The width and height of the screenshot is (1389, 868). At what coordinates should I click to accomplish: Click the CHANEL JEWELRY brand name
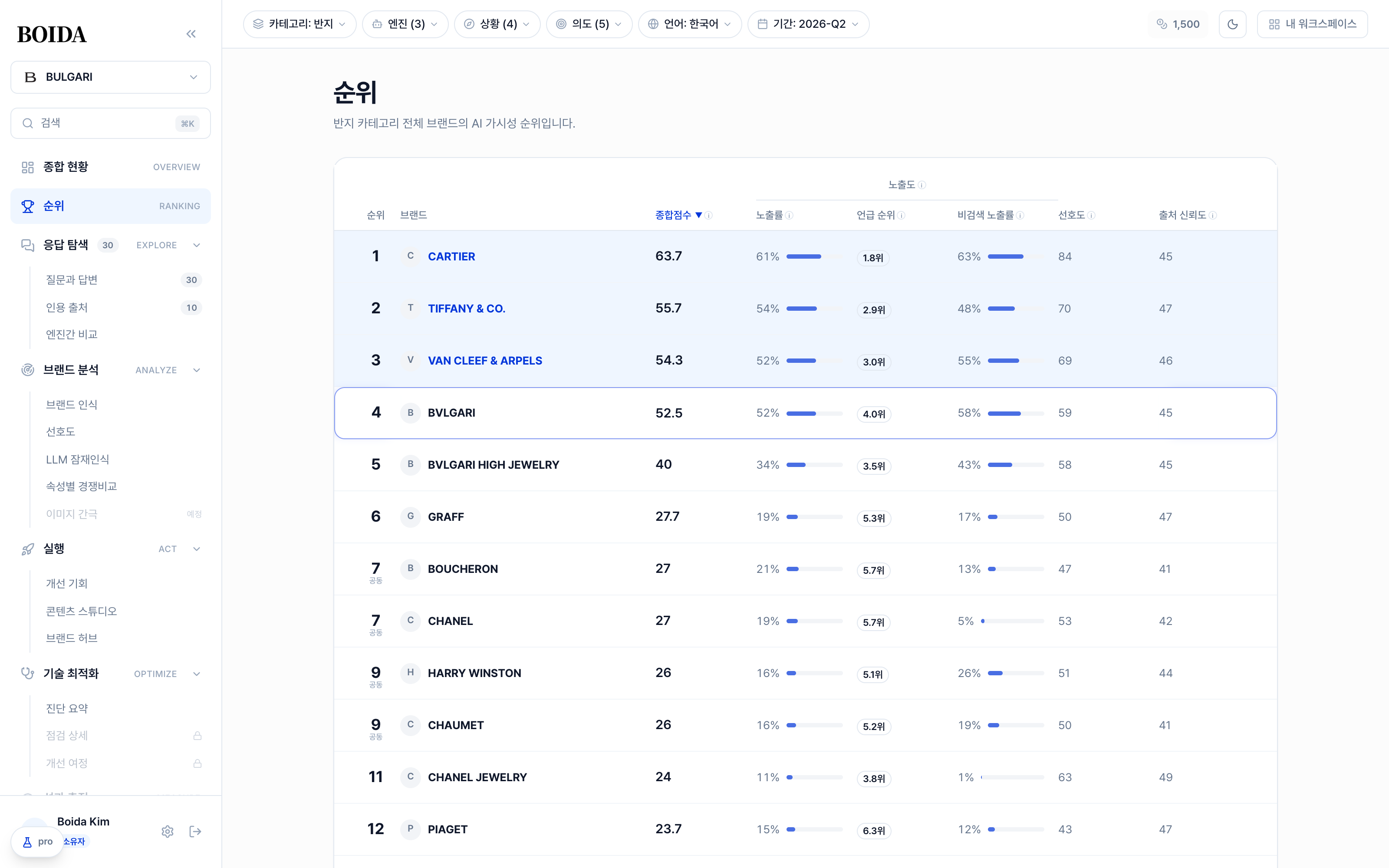[477, 777]
